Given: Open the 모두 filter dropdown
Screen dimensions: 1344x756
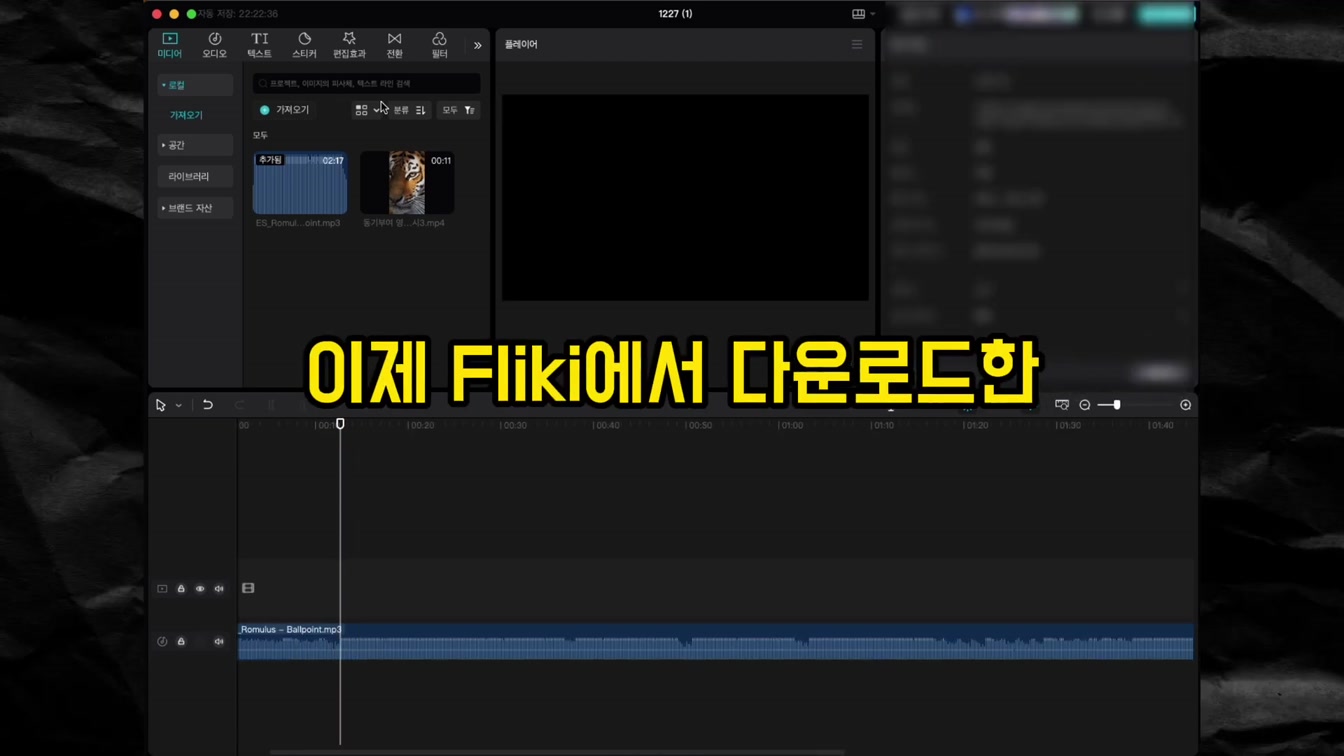Looking at the screenshot, I should tap(459, 110).
